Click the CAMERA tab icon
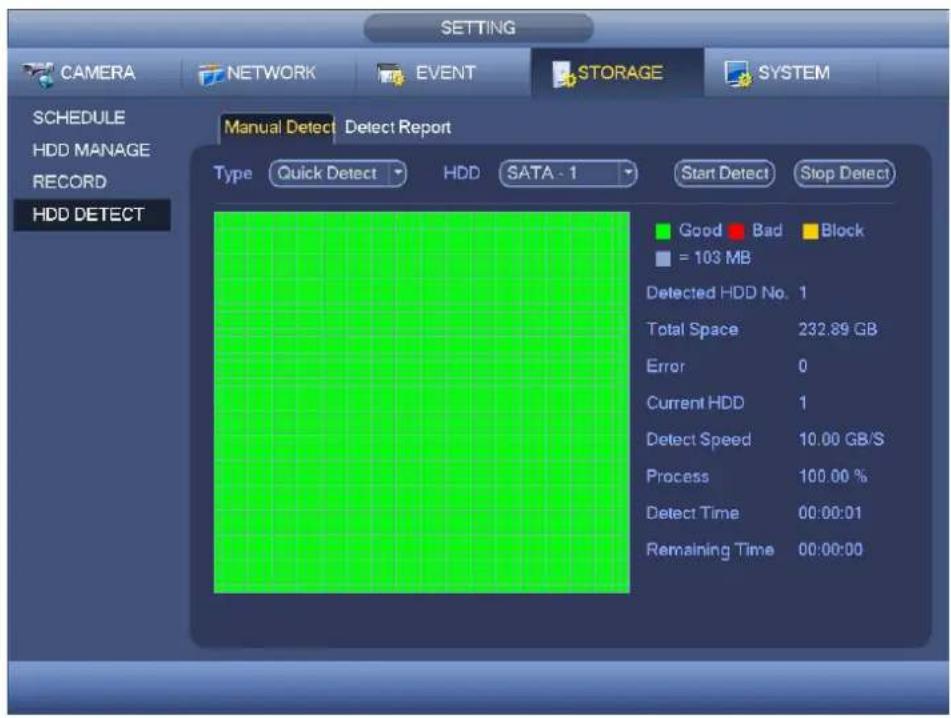This screenshot has width=951, height=718. pyautogui.click(x=39, y=74)
